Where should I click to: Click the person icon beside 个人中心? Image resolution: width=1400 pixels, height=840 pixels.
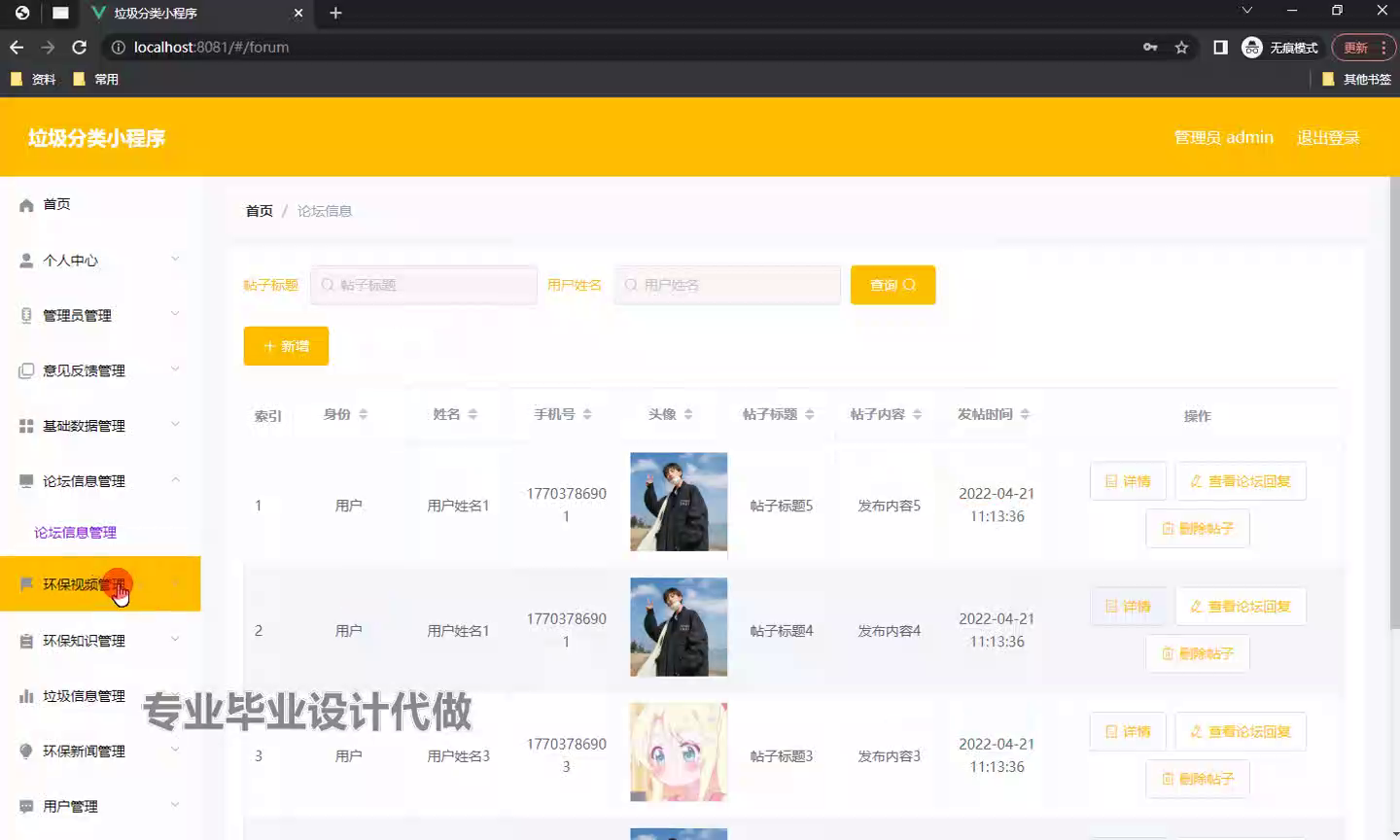[26, 261]
